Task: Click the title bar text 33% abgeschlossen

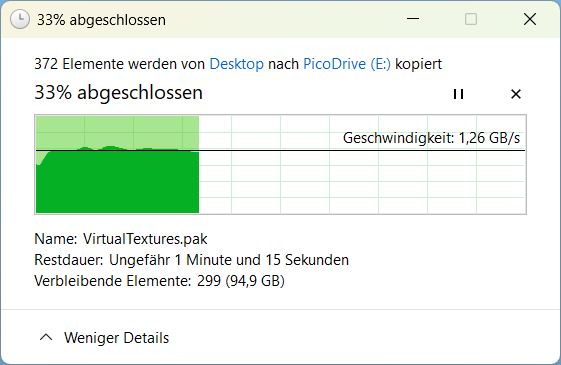Action: [x=102, y=20]
